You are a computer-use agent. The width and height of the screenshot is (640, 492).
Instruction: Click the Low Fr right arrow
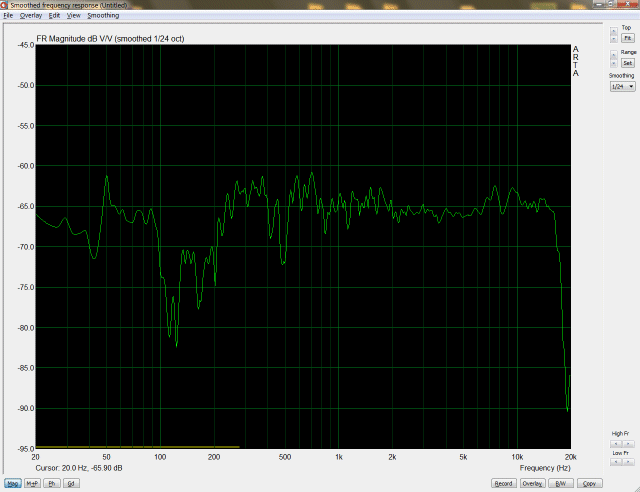[629, 462]
